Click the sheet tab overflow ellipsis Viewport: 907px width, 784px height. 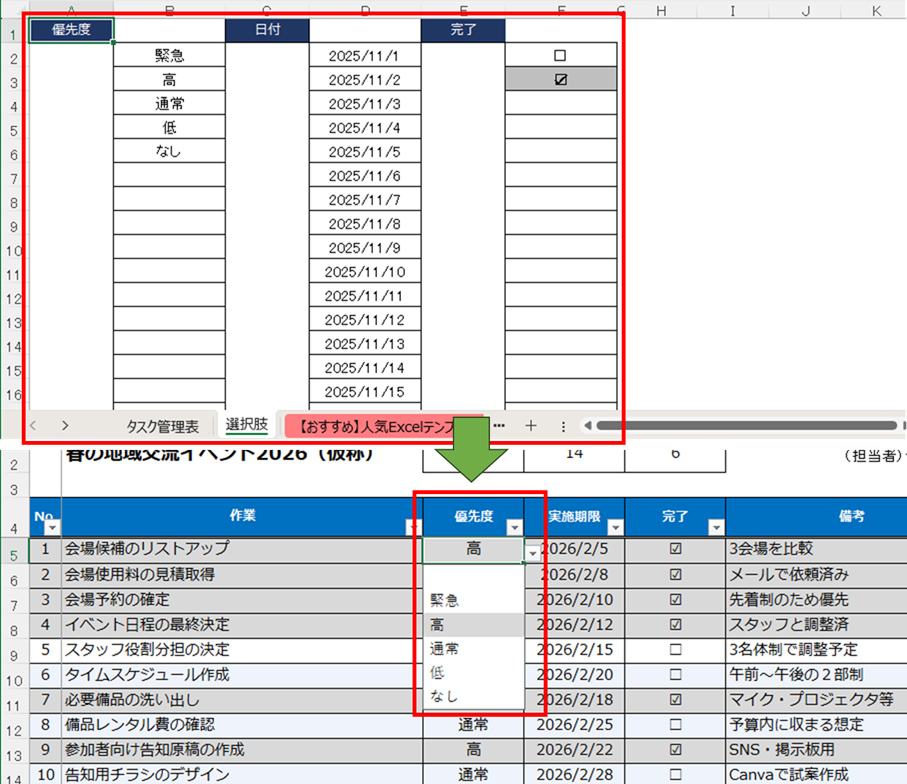pos(499,425)
